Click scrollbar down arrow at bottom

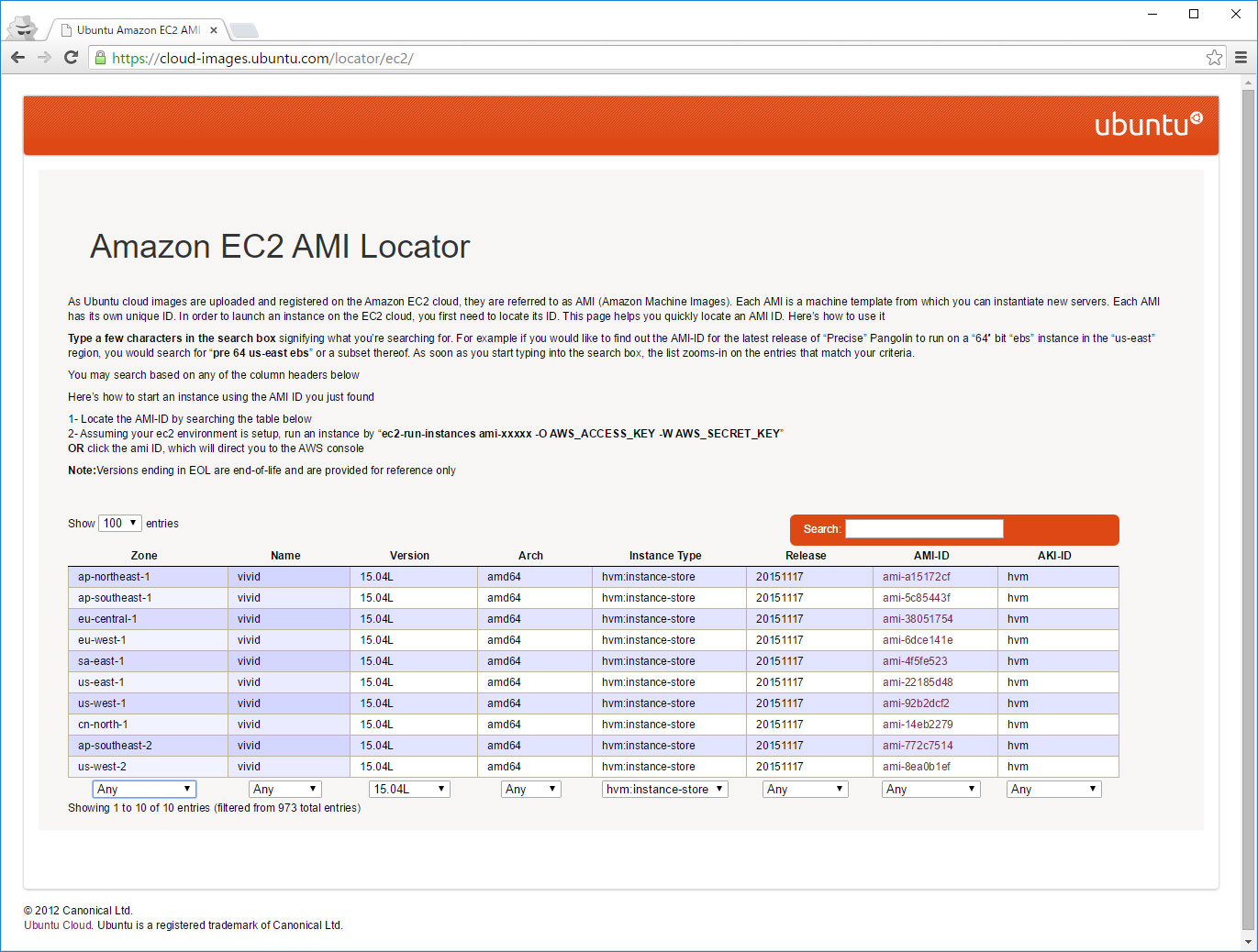coord(1248,942)
